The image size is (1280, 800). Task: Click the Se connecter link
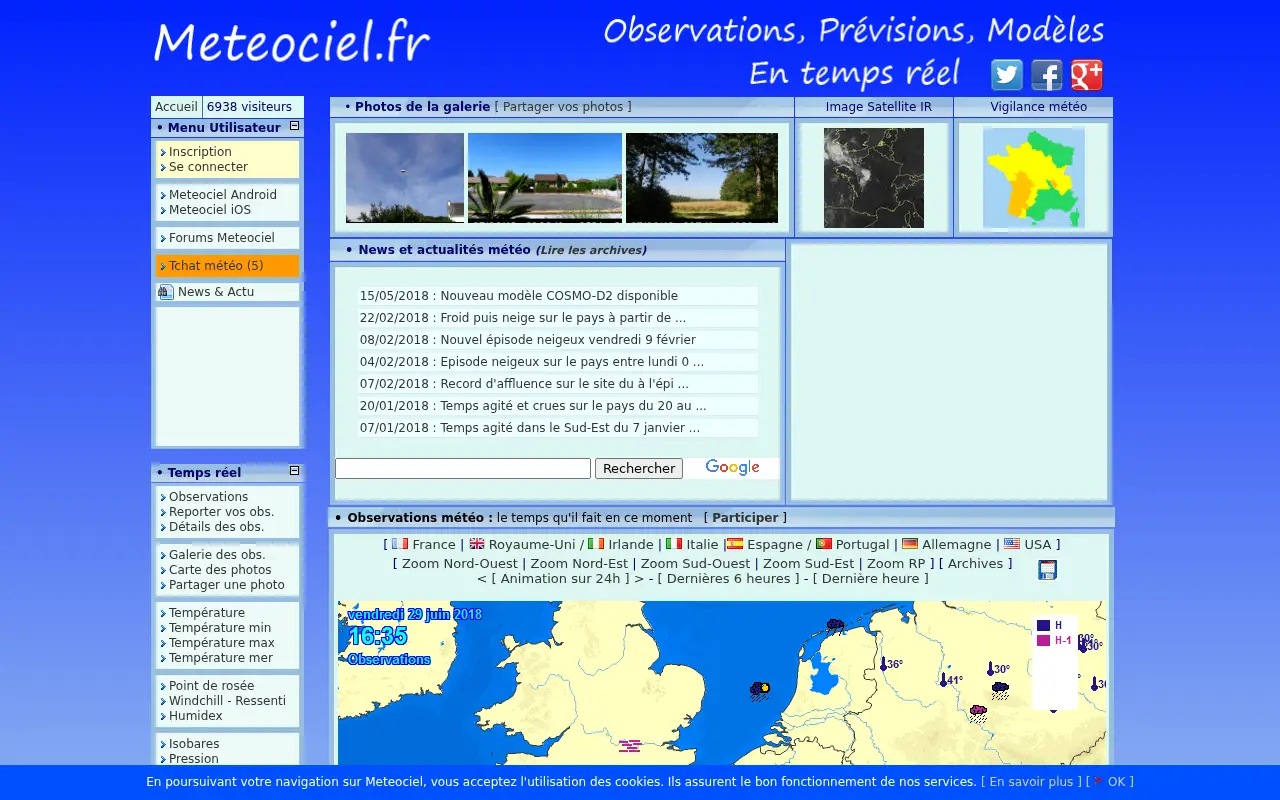point(208,167)
